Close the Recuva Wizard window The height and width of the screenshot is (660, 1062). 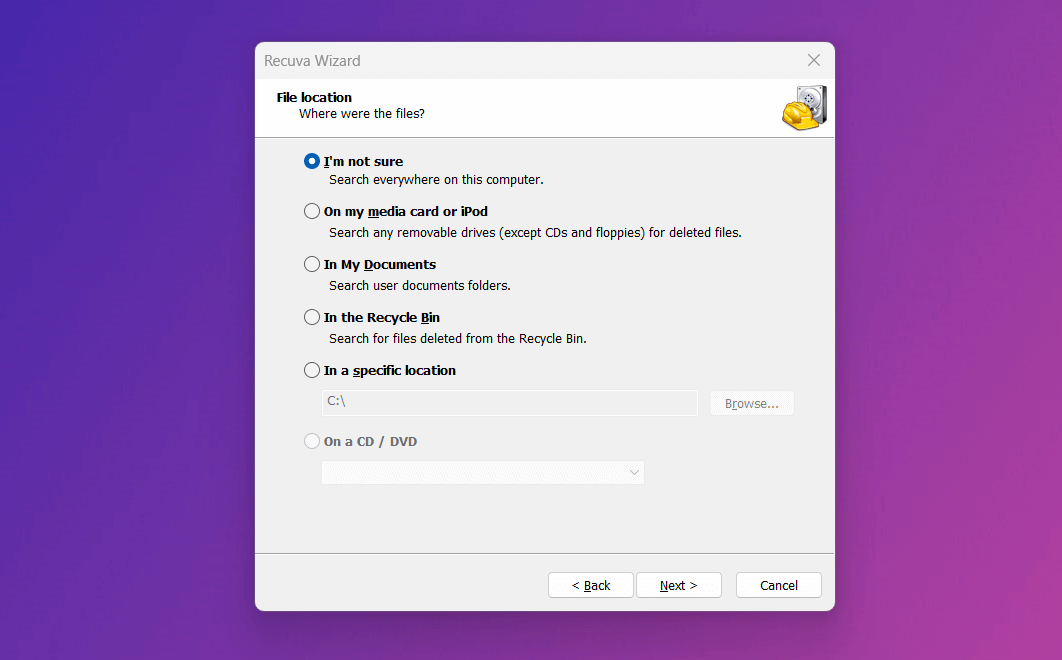(814, 60)
